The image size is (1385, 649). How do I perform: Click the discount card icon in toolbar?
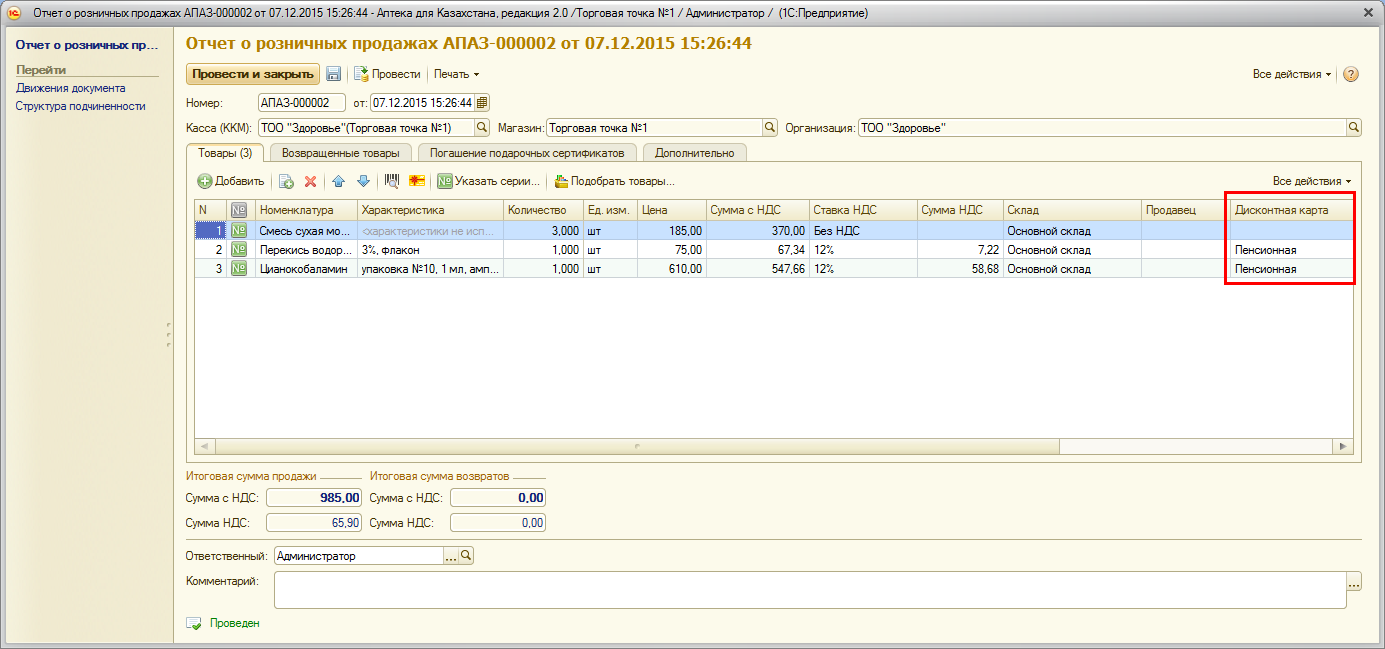[417, 181]
